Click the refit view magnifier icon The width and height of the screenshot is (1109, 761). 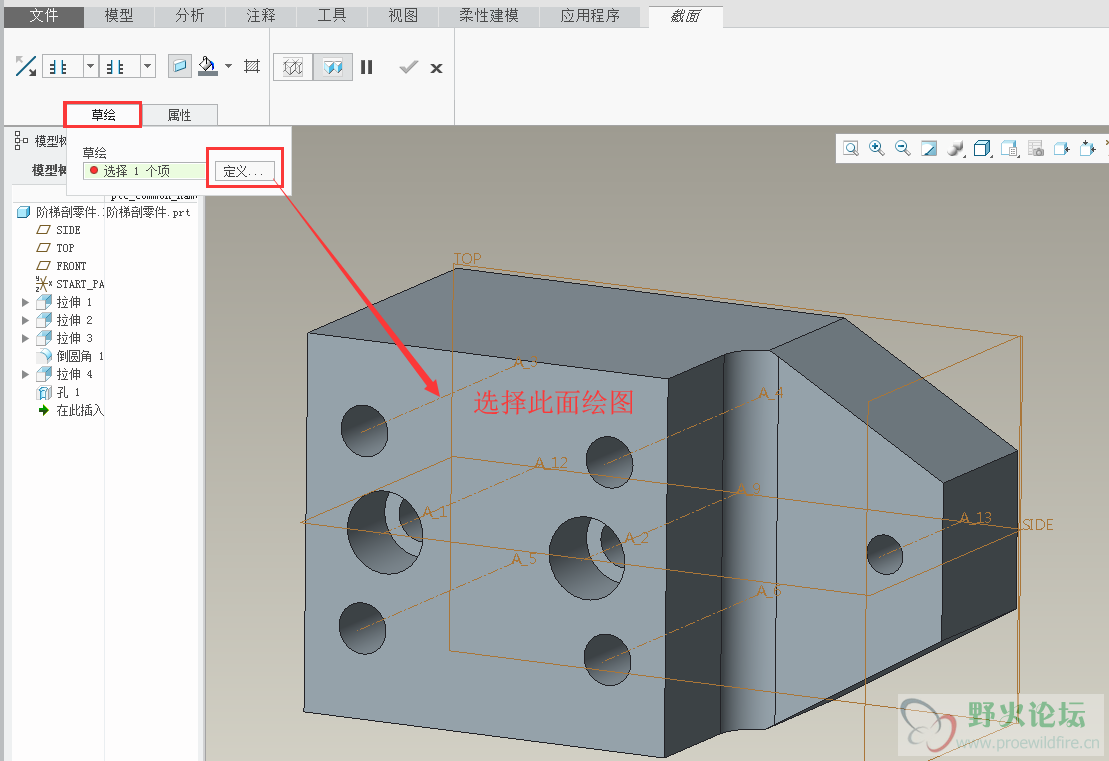(x=851, y=149)
